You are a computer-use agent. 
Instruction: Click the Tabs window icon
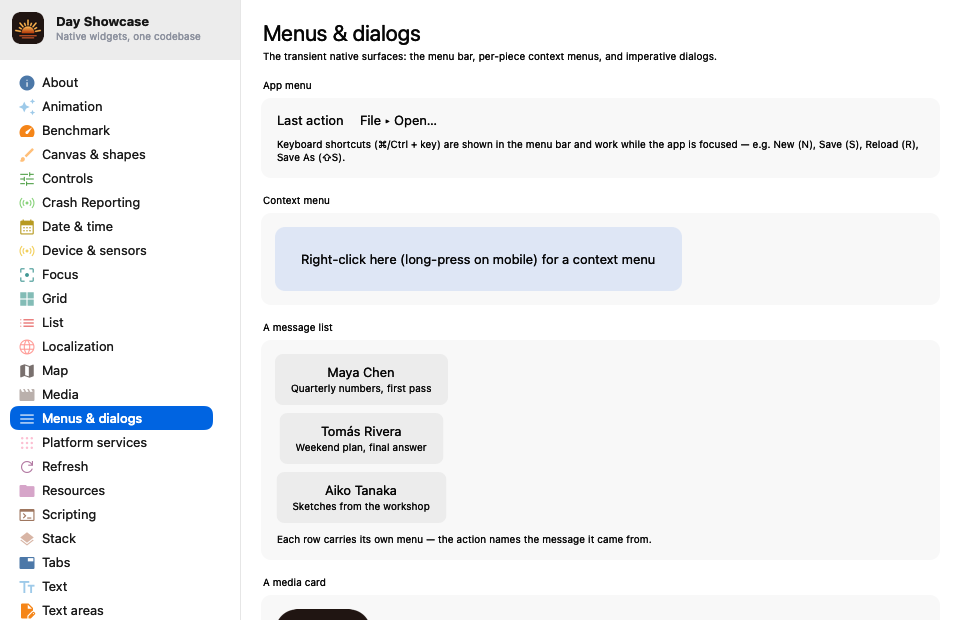pos(27,562)
